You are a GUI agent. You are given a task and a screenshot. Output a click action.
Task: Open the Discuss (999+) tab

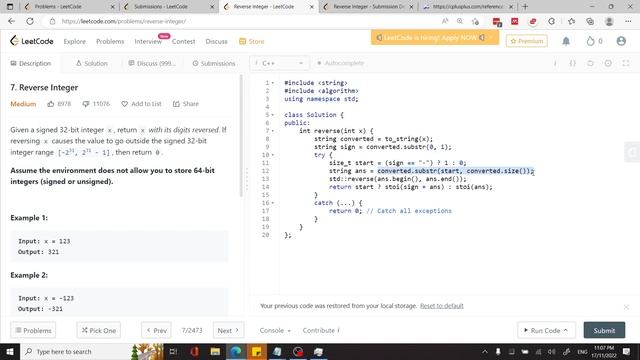[x=152, y=63]
